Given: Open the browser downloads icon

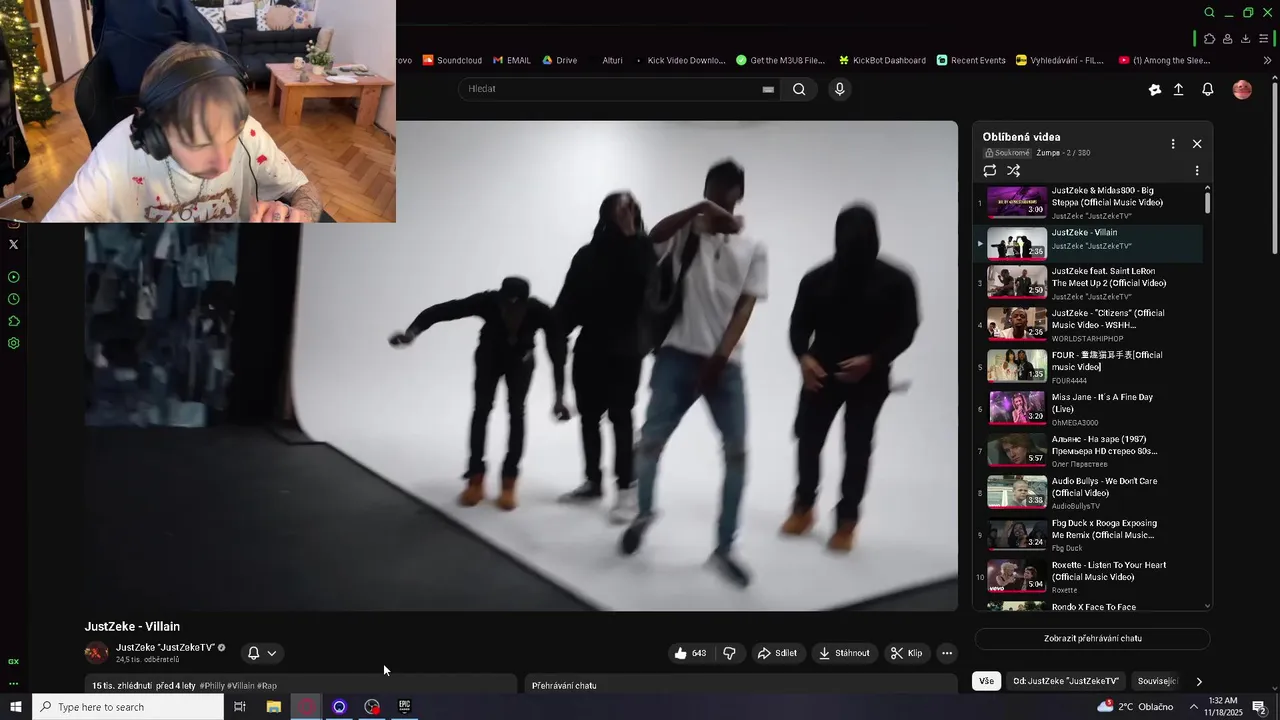Looking at the screenshot, I should [1245, 39].
